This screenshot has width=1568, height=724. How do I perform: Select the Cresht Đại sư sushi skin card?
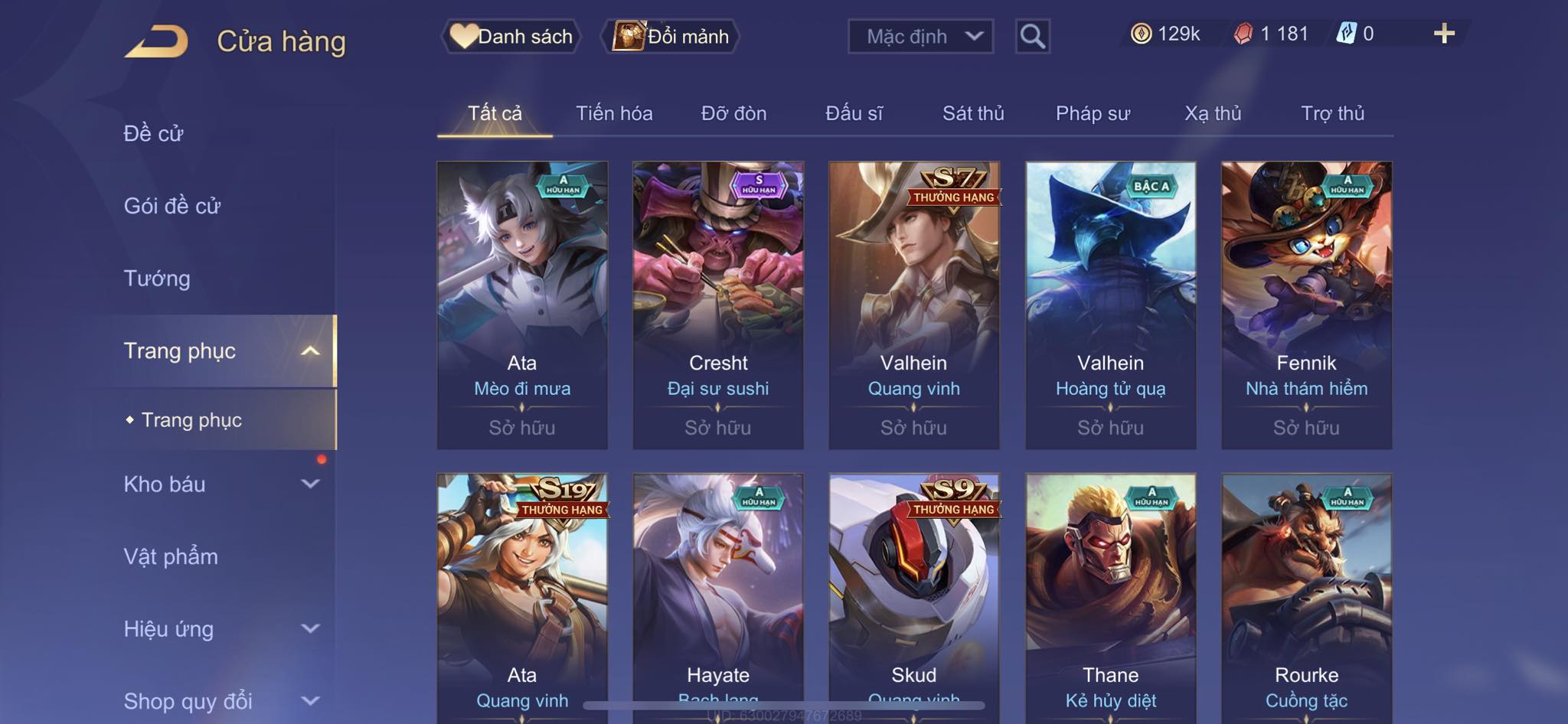[x=718, y=305]
